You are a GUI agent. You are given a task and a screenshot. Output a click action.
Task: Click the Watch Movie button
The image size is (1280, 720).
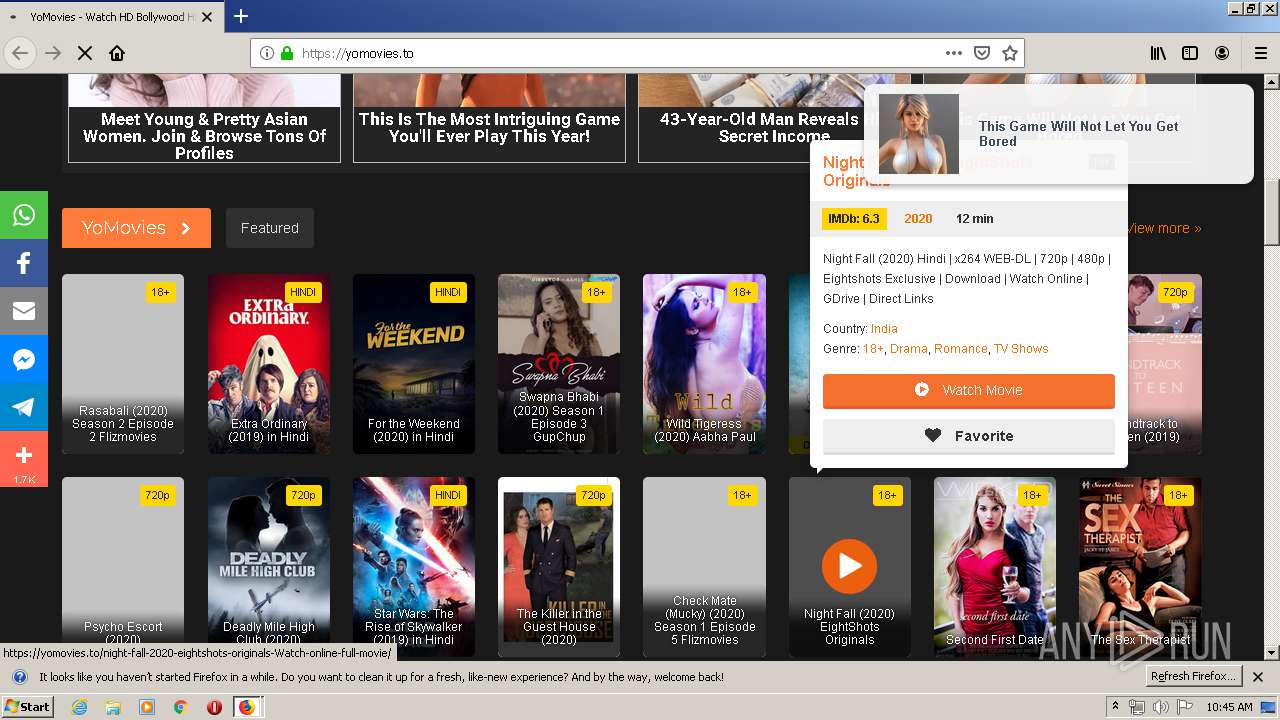pyautogui.click(x=968, y=390)
